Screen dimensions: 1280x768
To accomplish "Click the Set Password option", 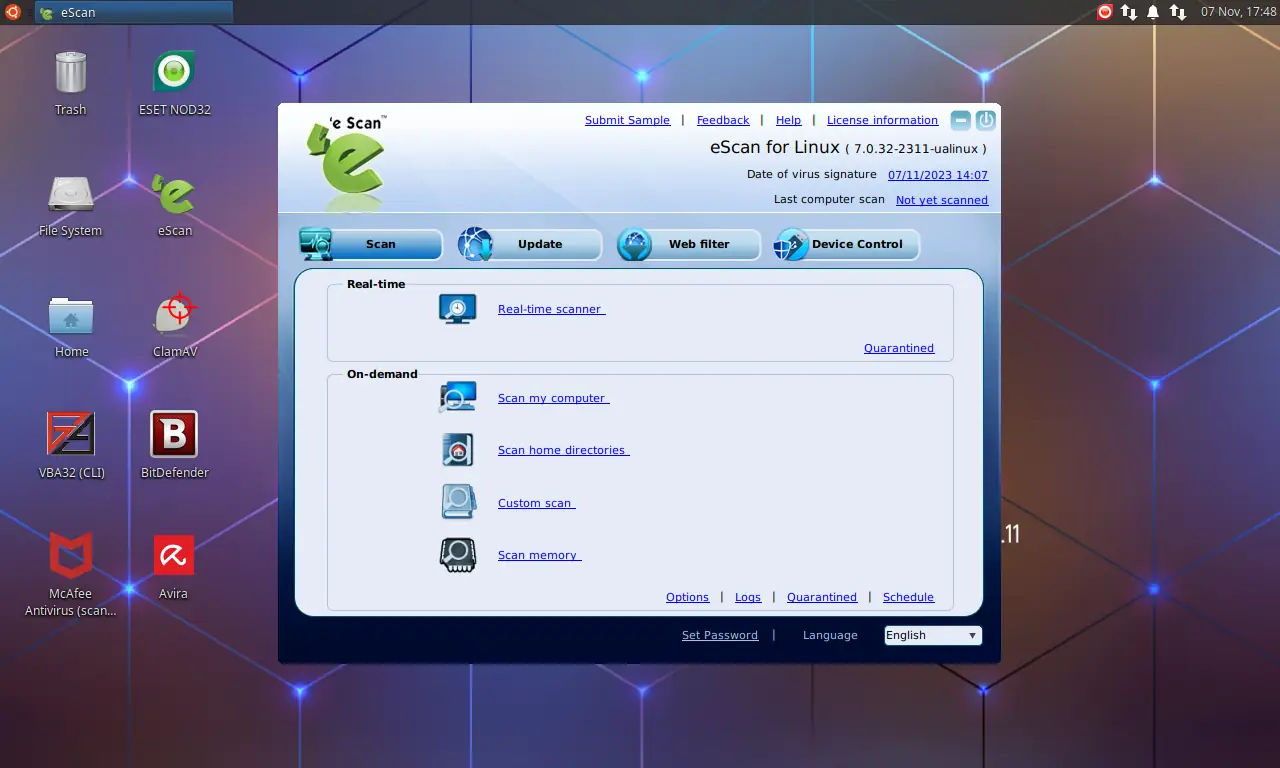I will tap(719, 635).
